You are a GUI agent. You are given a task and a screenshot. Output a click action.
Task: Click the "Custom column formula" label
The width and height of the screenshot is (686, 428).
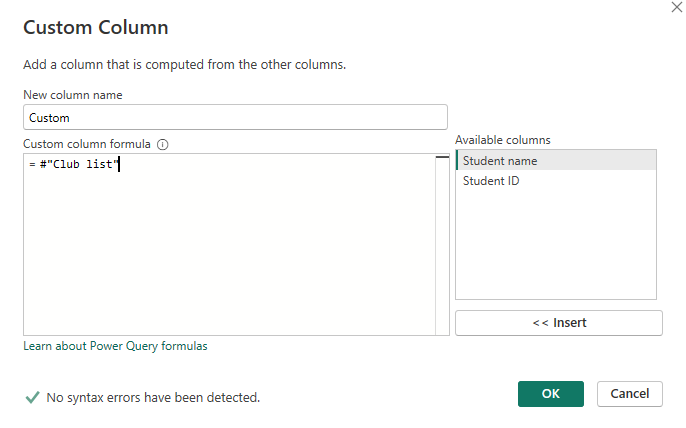(x=88, y=144)
